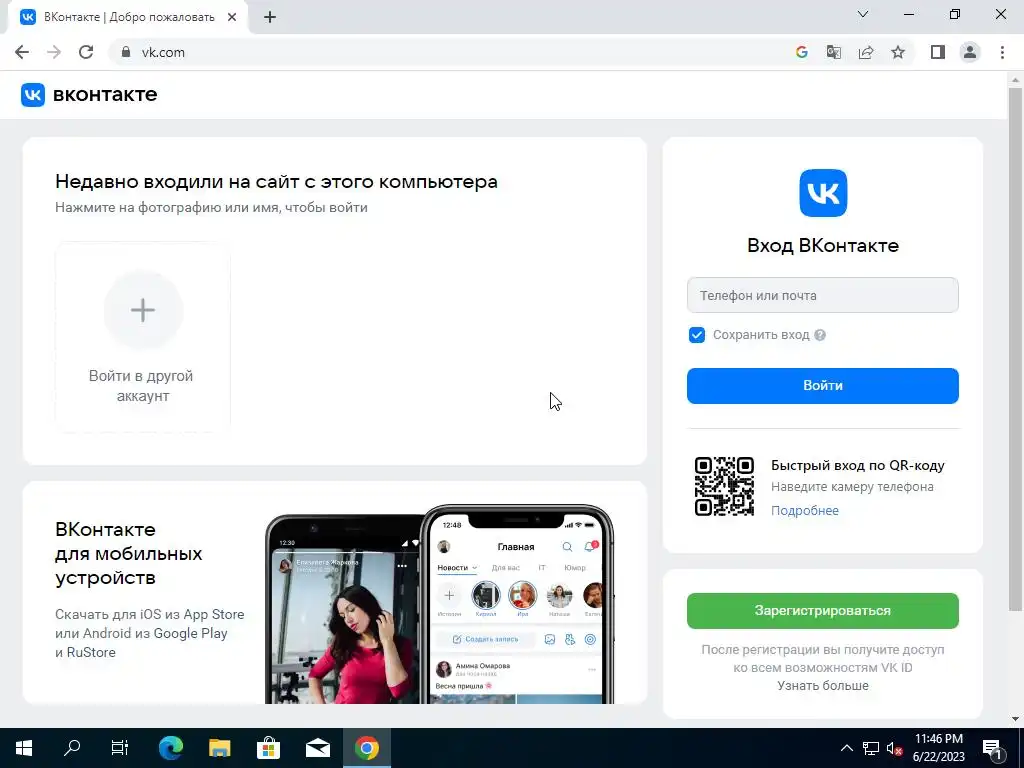This screenshot has width=1024, height=768.
Task: Open Windows taskbar search
Action: pos(72,748)
